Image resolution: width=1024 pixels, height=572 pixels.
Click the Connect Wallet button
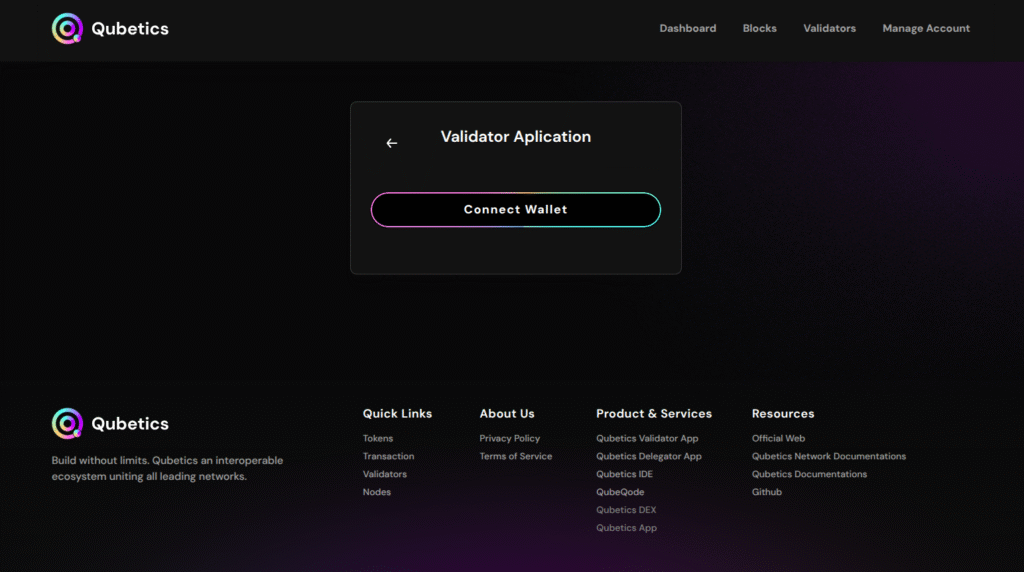[x=516, y=210]
